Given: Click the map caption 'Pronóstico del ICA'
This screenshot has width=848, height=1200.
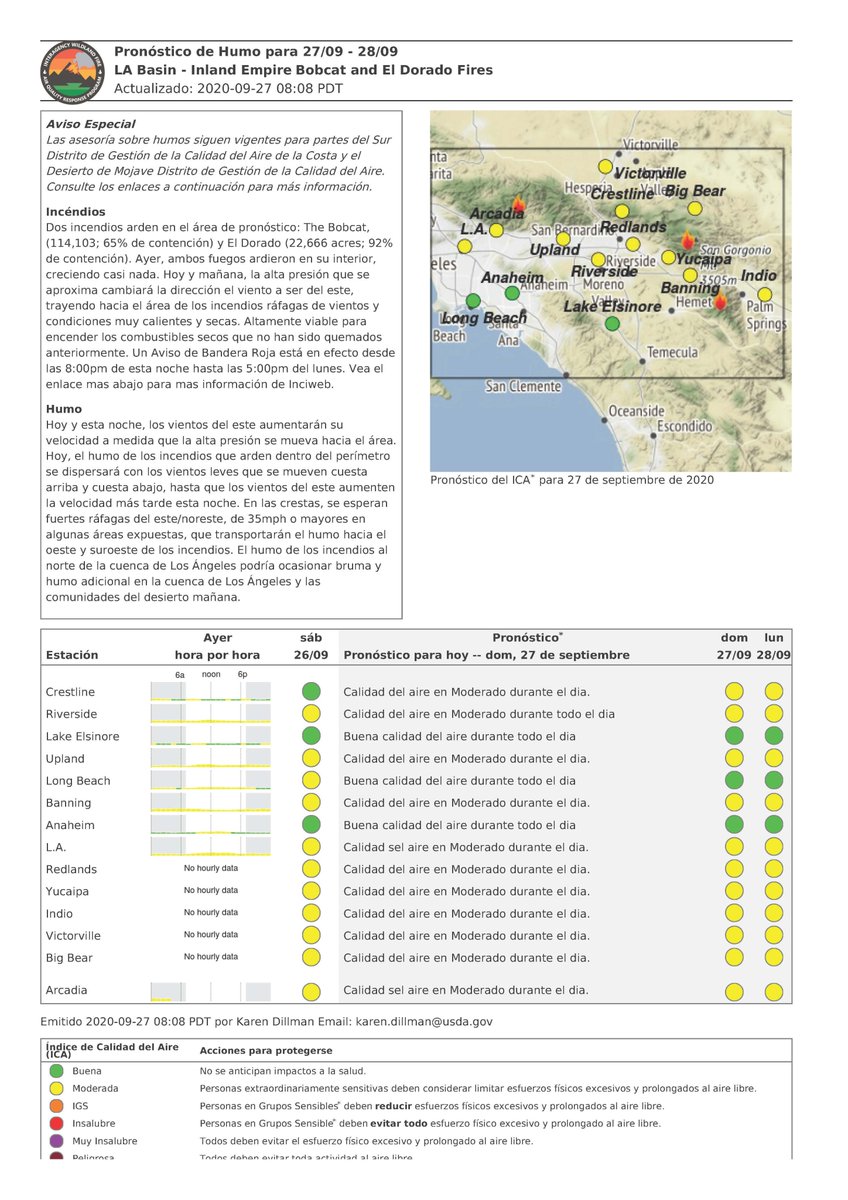Looking at the screenshot, I should 481,480.
